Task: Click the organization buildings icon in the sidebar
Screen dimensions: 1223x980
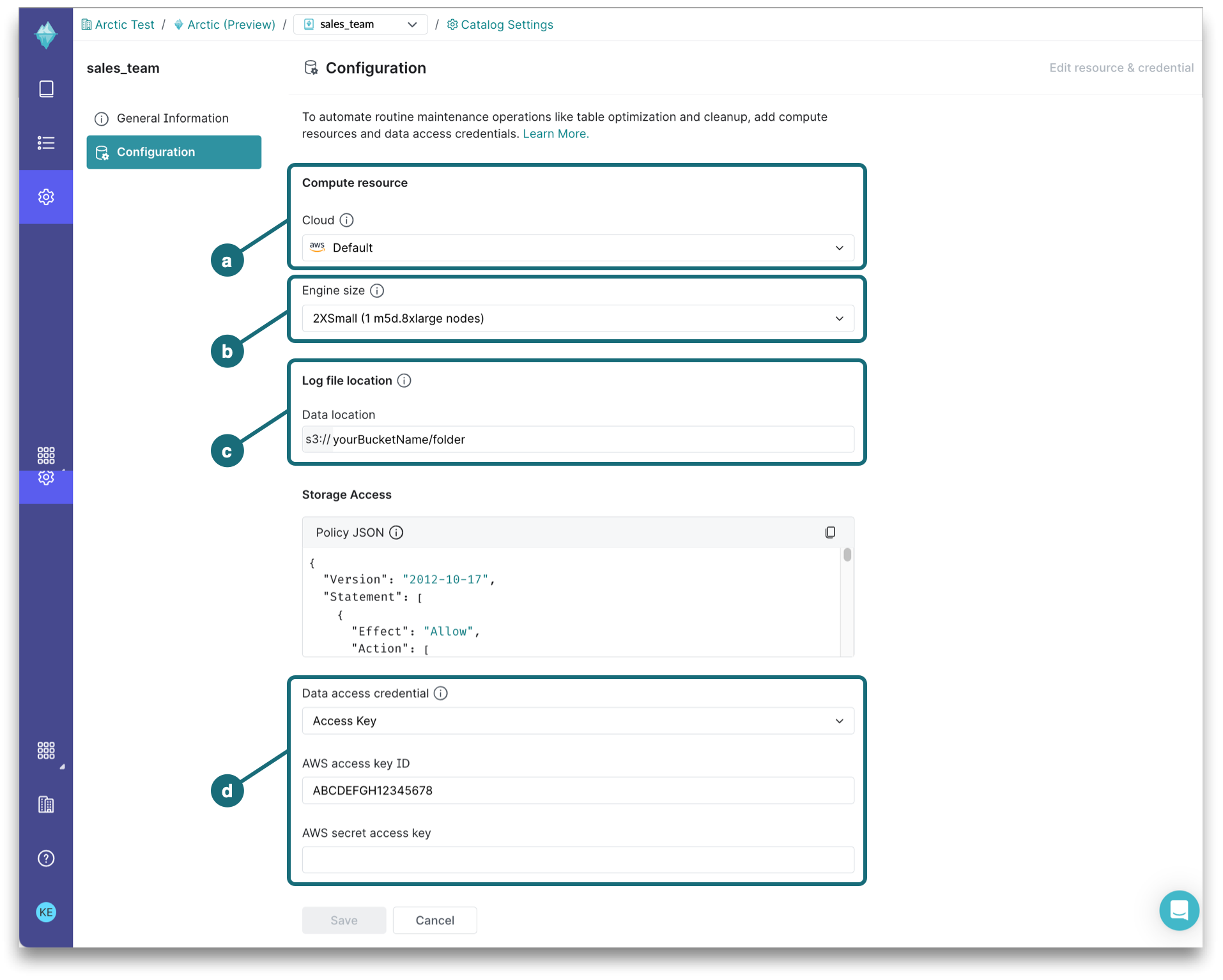Action: (45, 804)
